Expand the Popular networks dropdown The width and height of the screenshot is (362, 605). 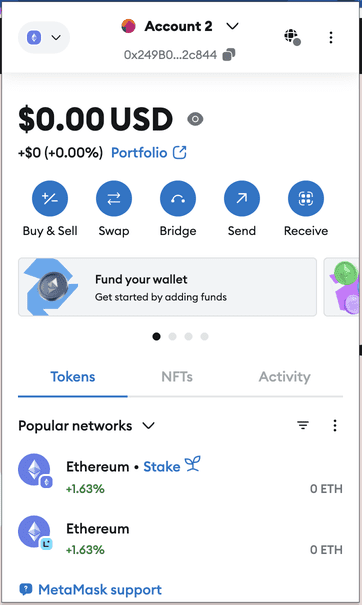point(86,426)
